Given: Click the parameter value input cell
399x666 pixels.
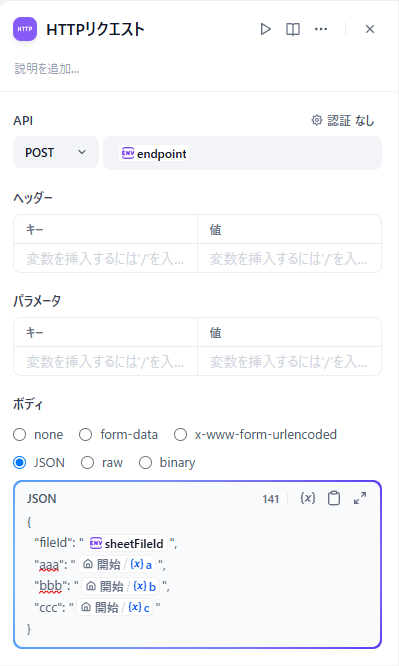Looking at the screenshot, I should 289,361.
